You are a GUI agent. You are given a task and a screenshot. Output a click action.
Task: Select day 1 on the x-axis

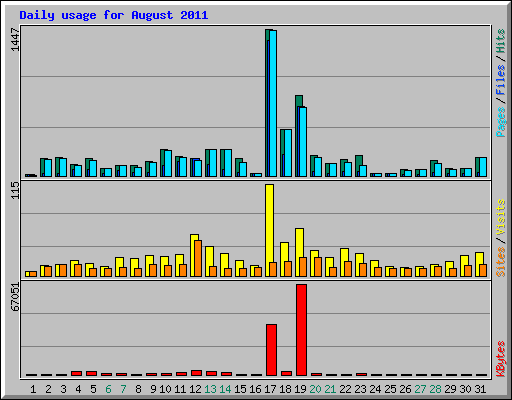coord(33,389)
